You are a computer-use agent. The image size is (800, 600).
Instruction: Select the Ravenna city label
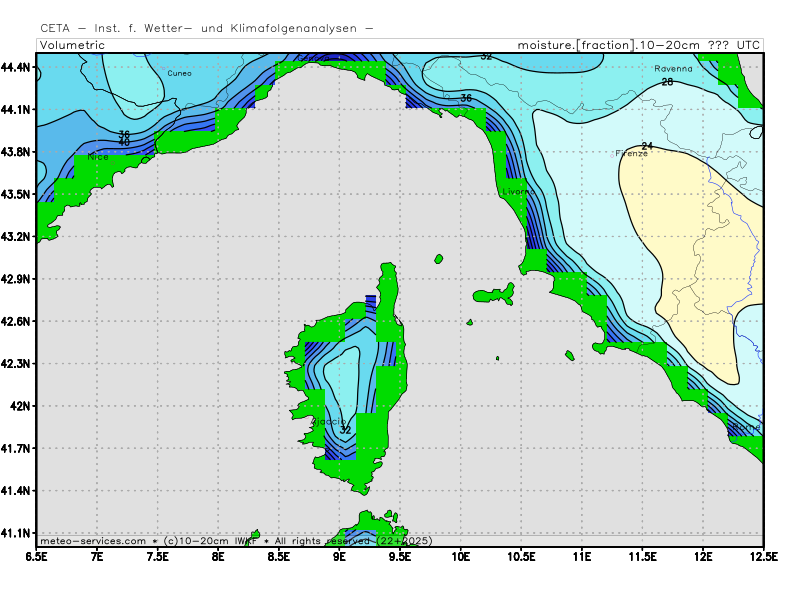[x=673, y=69]
